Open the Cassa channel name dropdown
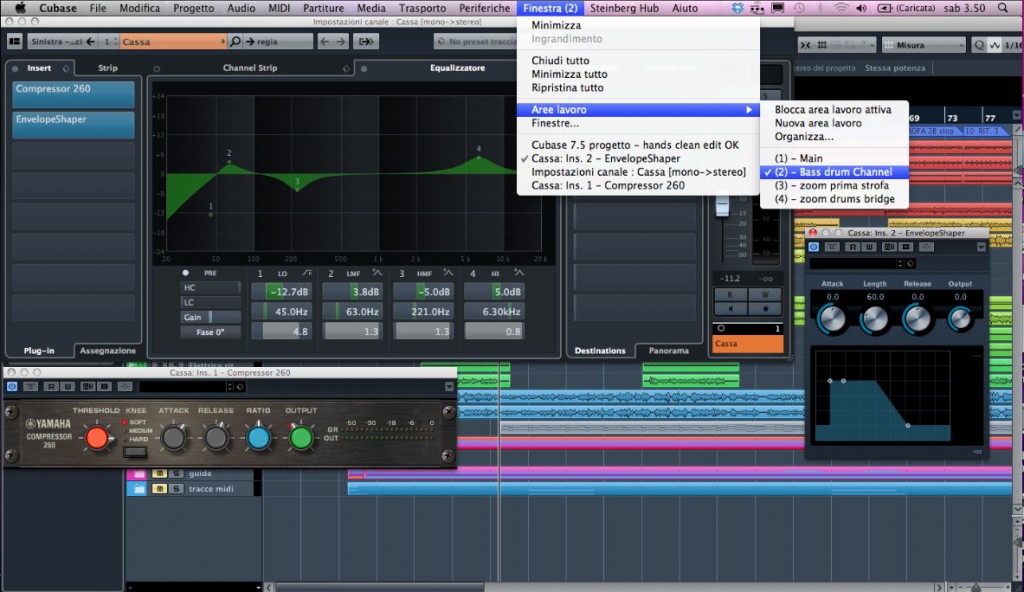The image size is (1024, 592). 173,41
